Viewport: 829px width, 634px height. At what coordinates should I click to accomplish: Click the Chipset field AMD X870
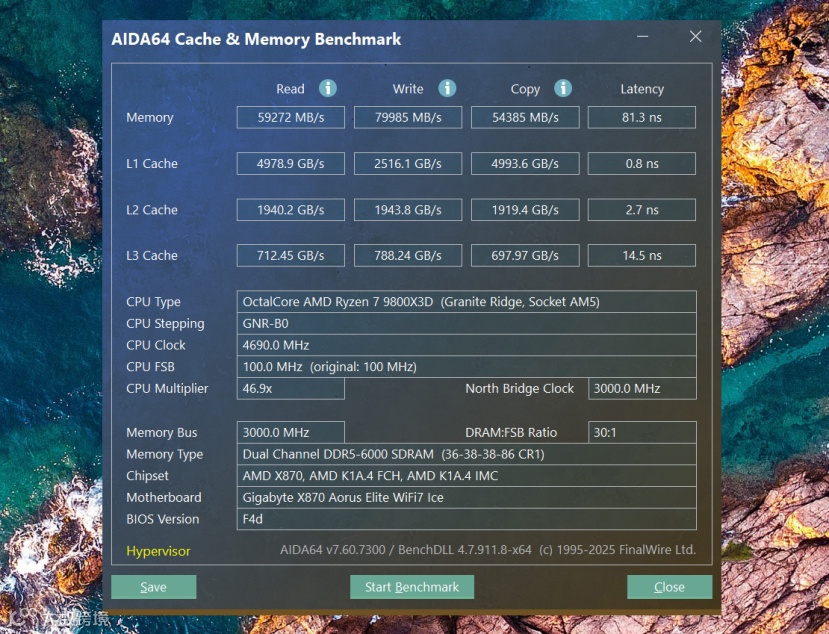pos(466,475)
